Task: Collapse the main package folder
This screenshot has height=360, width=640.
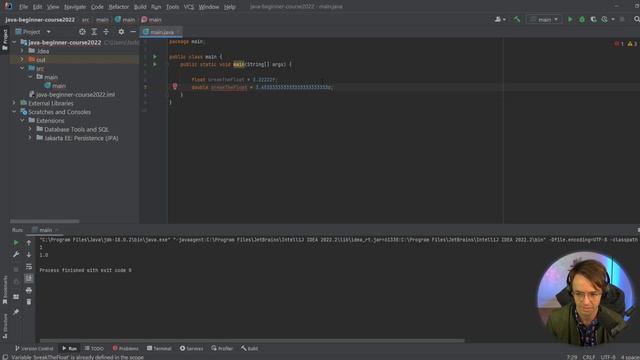Action: pyautogui.click(x=31, y=77)
